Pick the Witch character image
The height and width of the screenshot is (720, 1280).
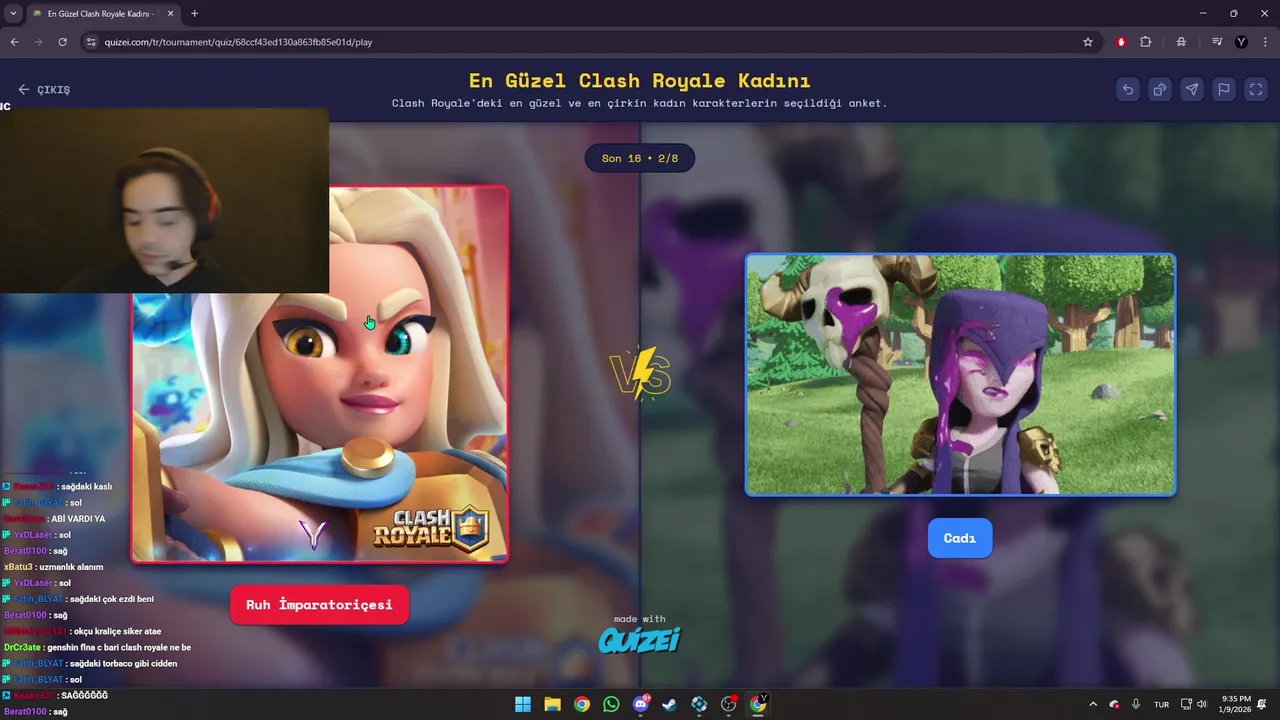coord(960,375)
